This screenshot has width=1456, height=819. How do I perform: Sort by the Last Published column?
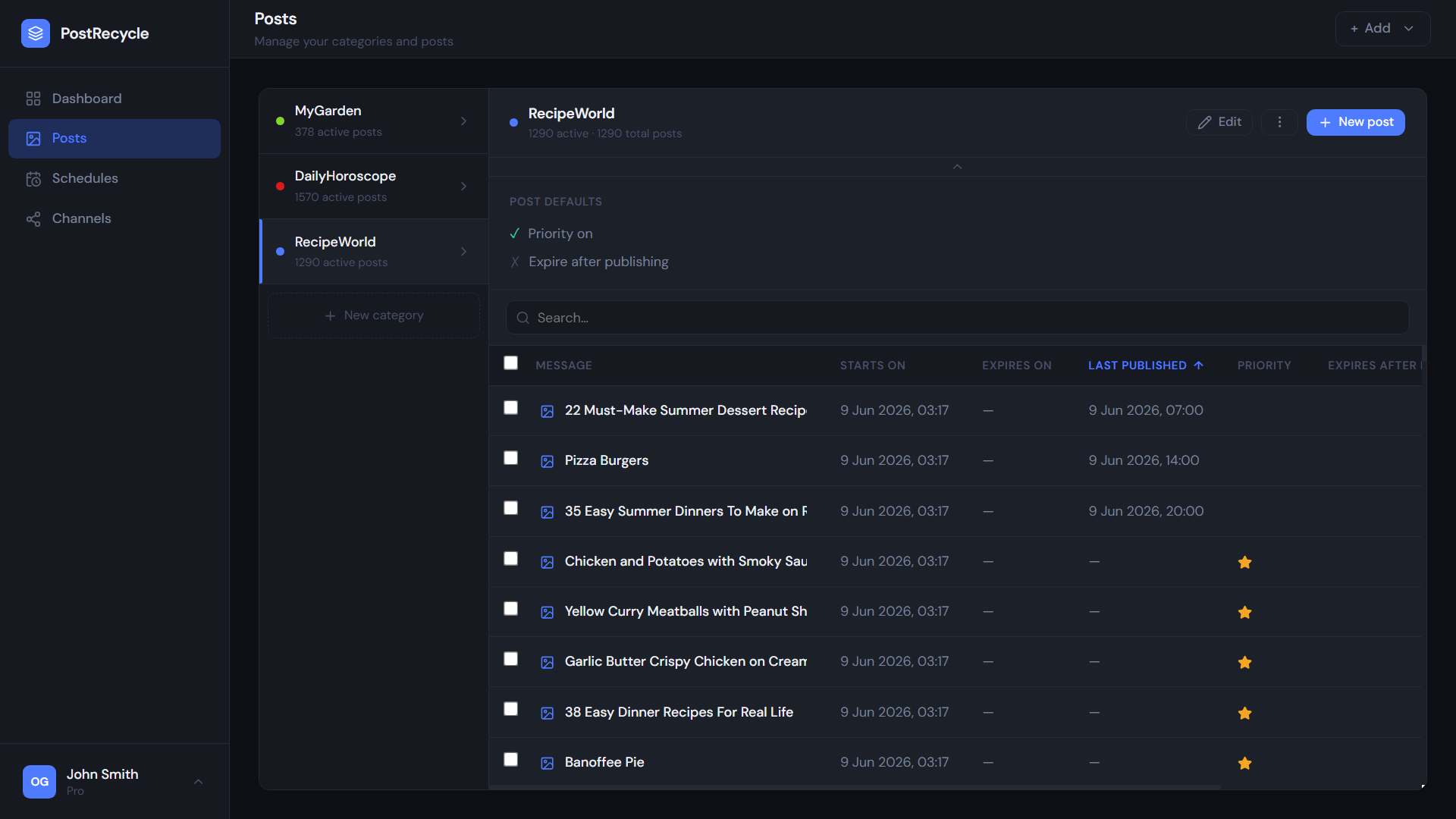pos(1145,366)
